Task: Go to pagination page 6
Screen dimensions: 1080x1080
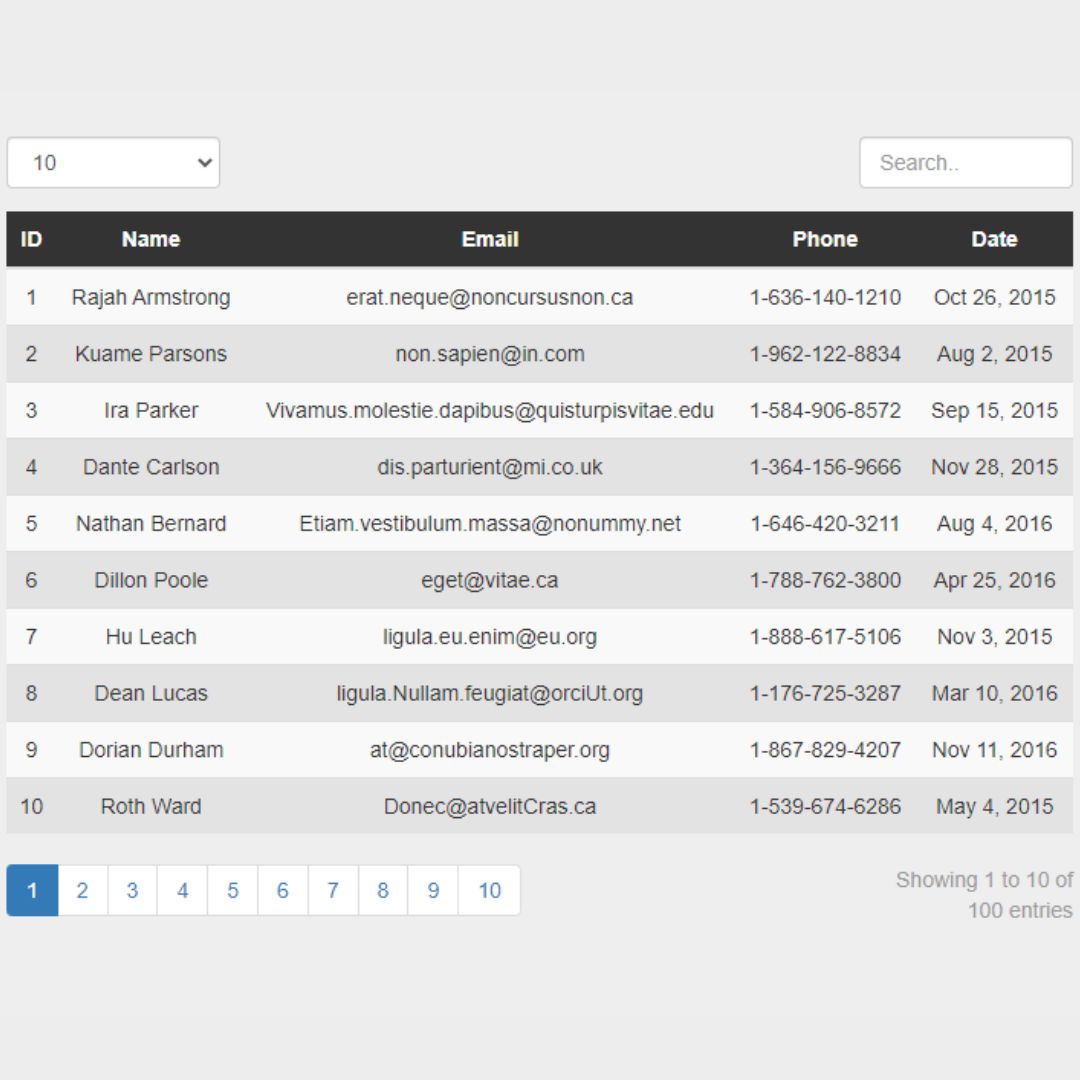Action: click(282, 891)
